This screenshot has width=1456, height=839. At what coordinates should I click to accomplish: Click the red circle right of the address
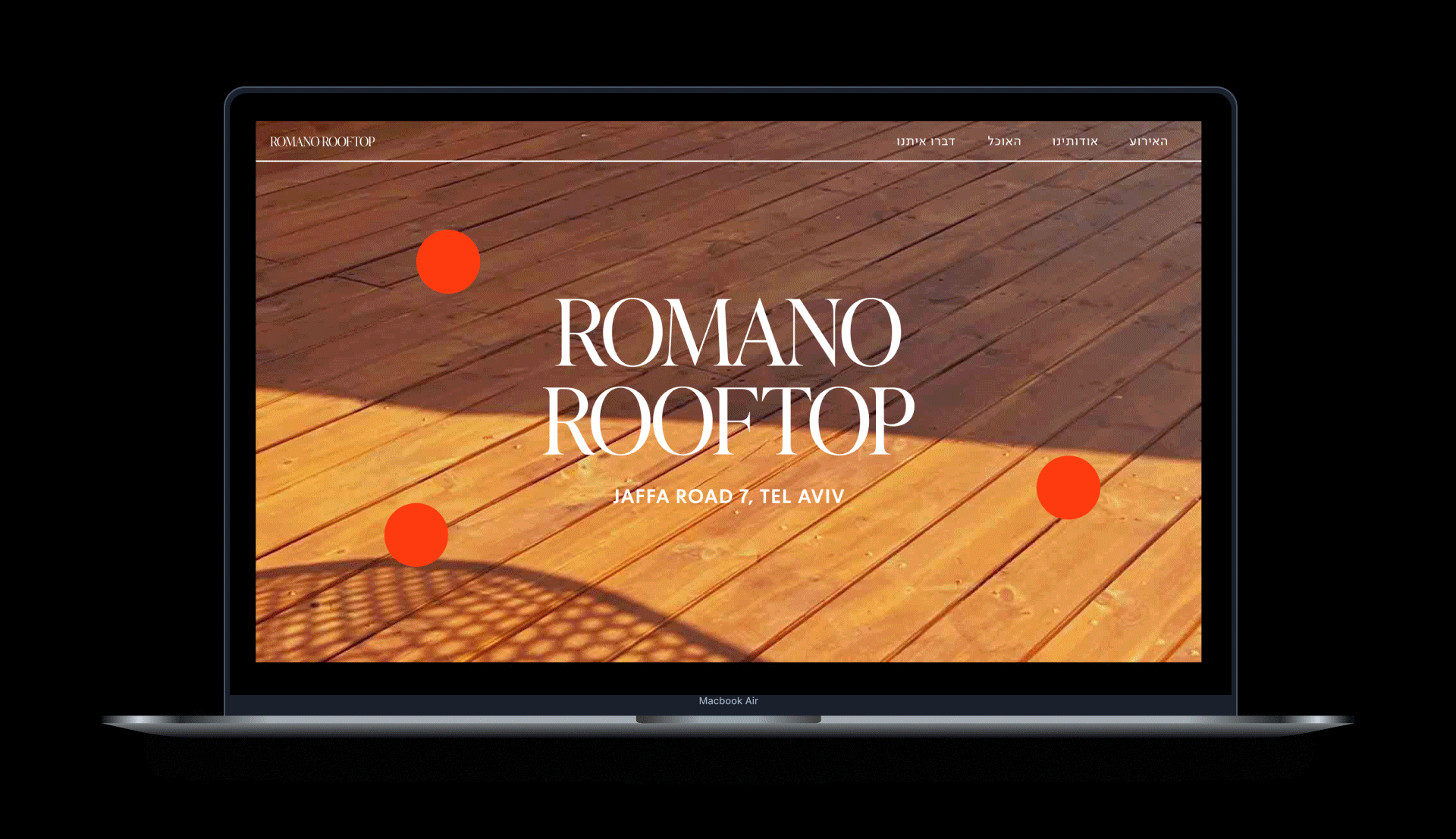(x=1068, y=487)
